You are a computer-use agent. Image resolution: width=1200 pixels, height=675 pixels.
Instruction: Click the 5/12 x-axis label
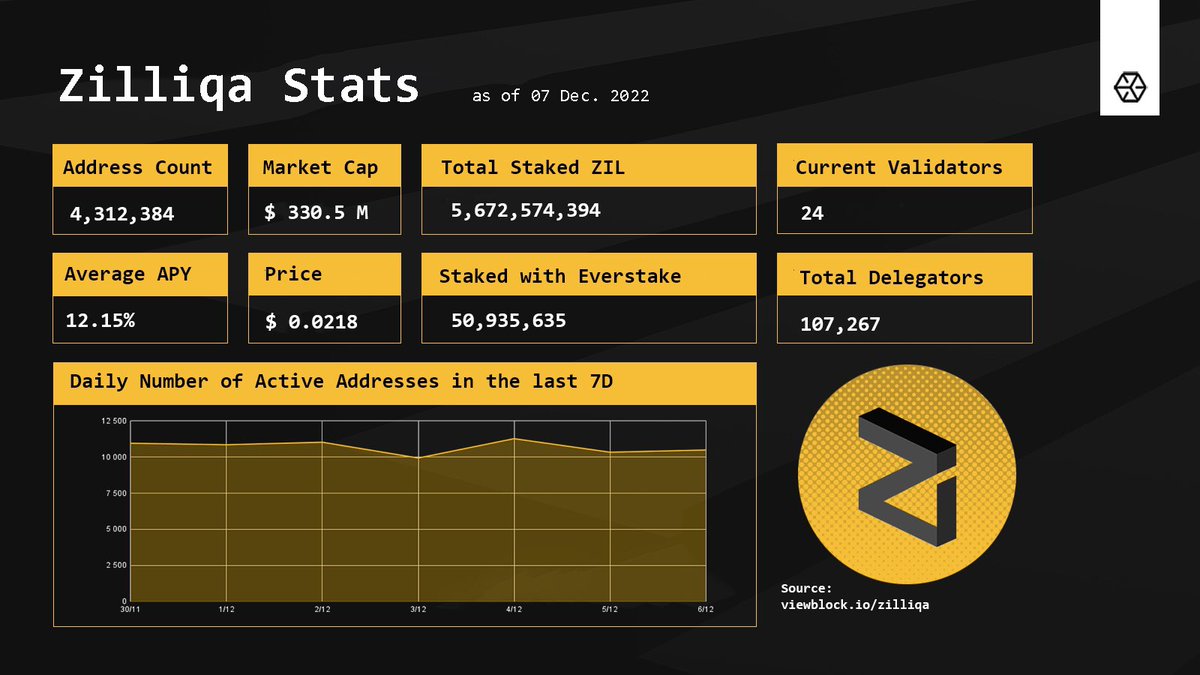(x=610, y=610)
